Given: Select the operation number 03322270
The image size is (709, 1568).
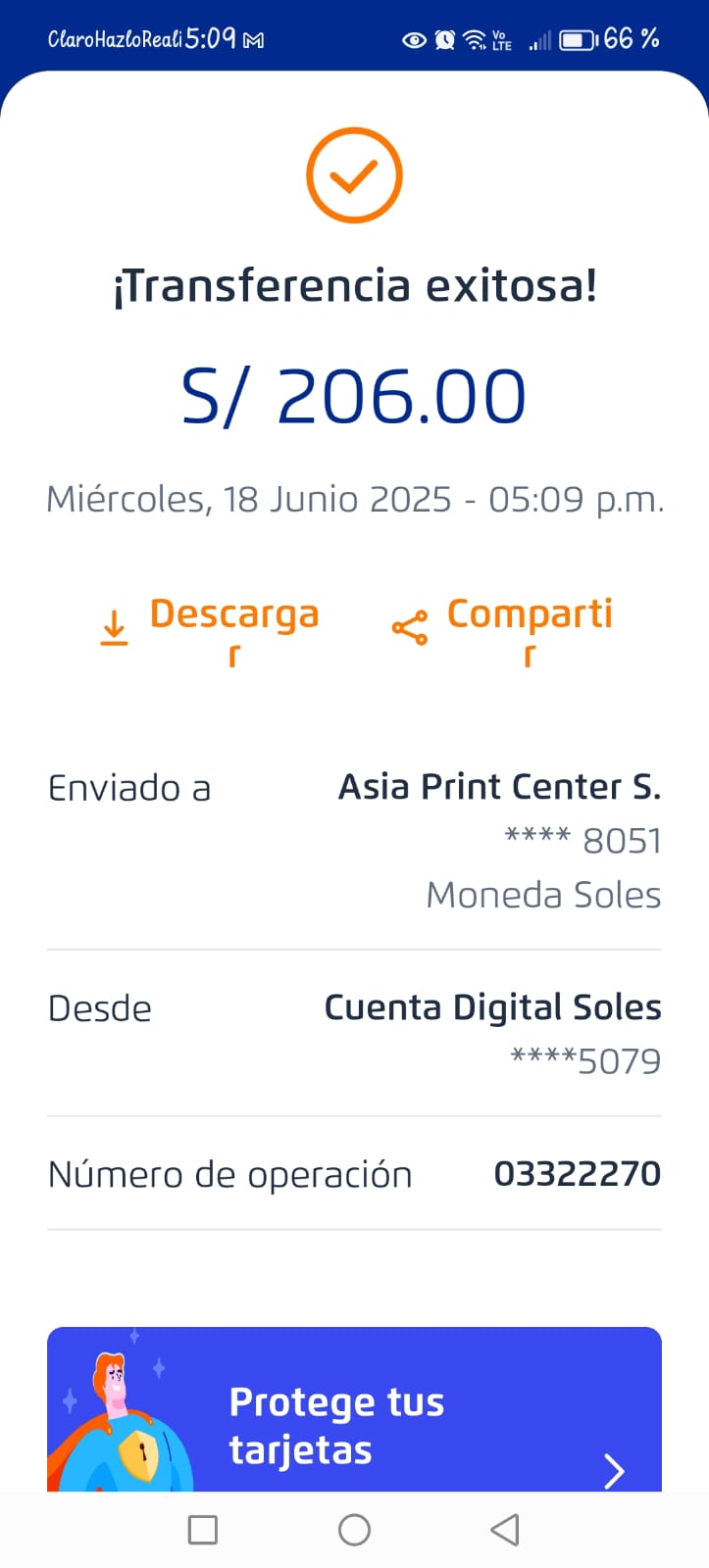Looking at the screenshot, I should point(577,1173).
